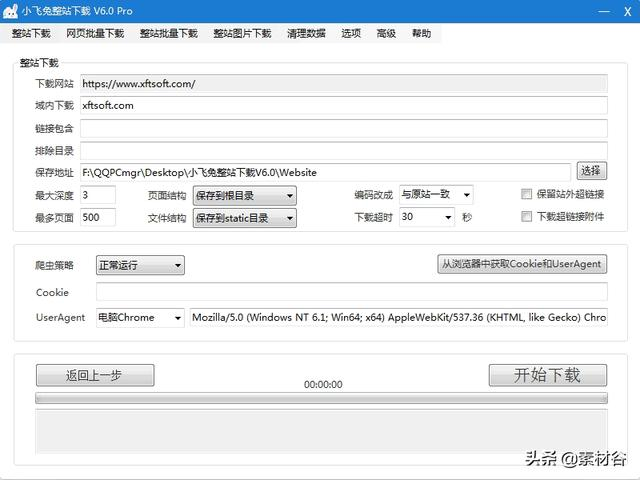
Task: Open the 整站批量下载 menu
Action: coord(169,33)
